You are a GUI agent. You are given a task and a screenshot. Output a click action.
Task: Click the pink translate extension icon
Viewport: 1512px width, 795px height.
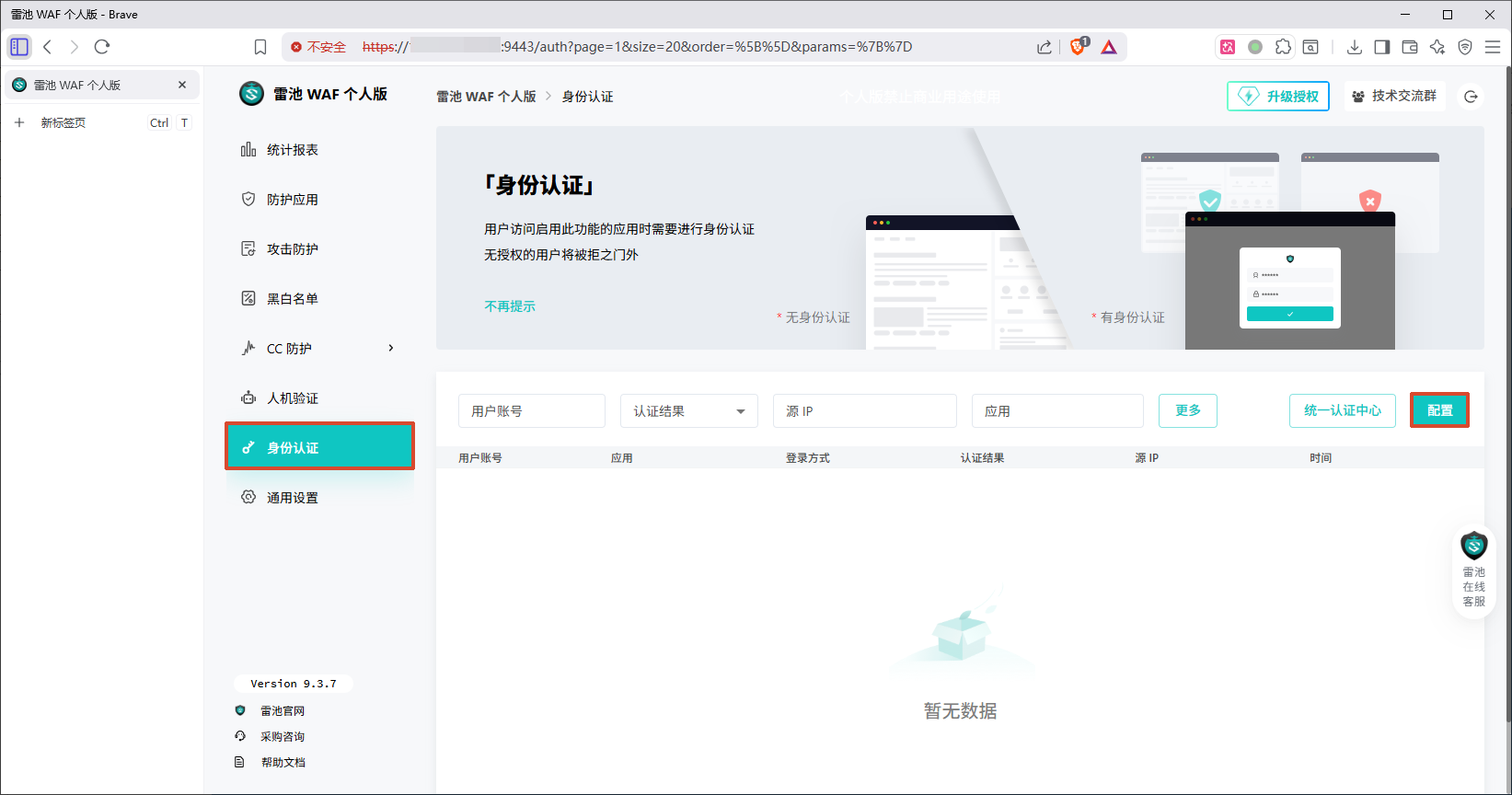1228,47
